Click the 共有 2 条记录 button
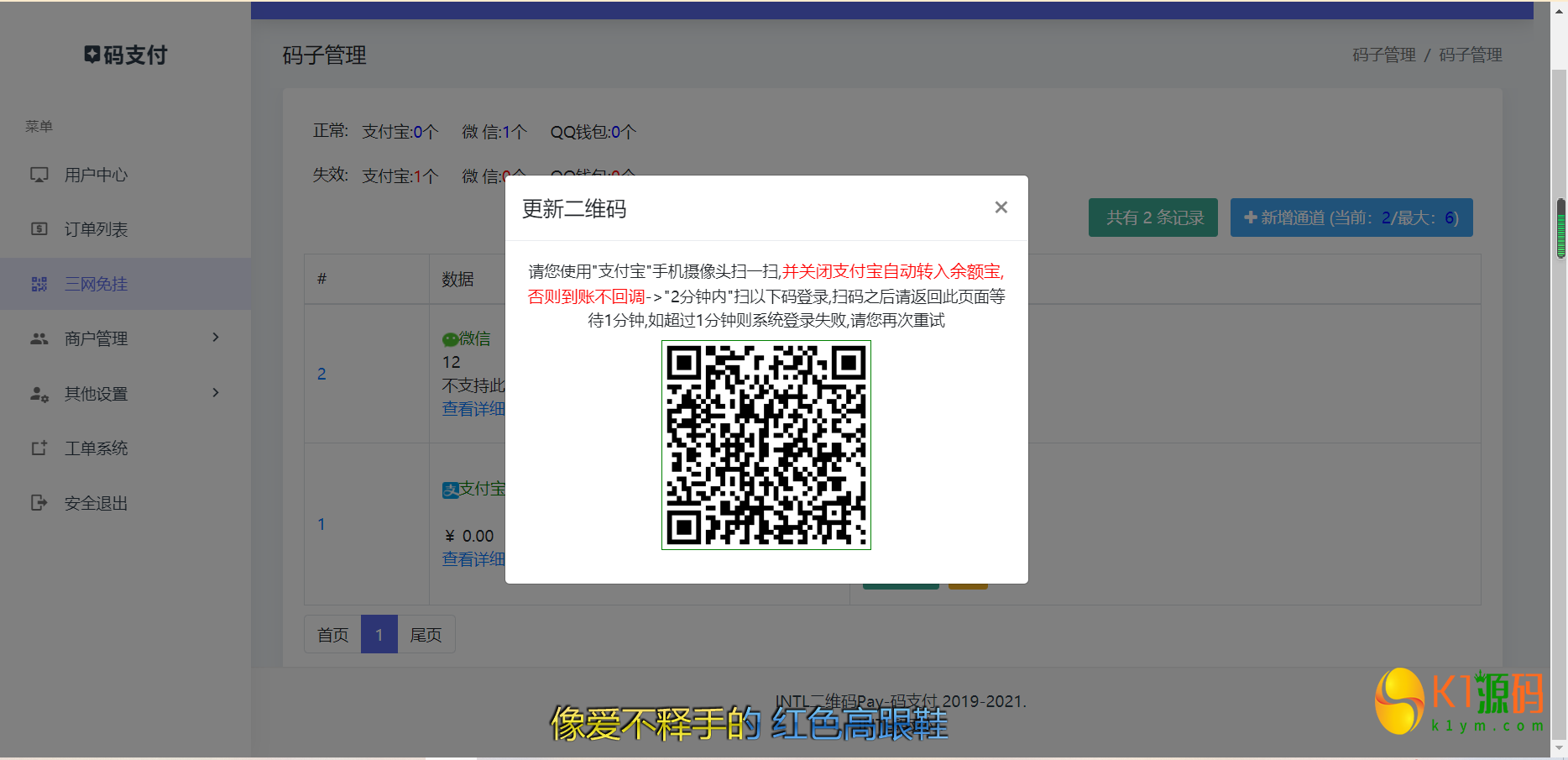Viewport: 1568px width, 760px height. [x=1152, y=218]
